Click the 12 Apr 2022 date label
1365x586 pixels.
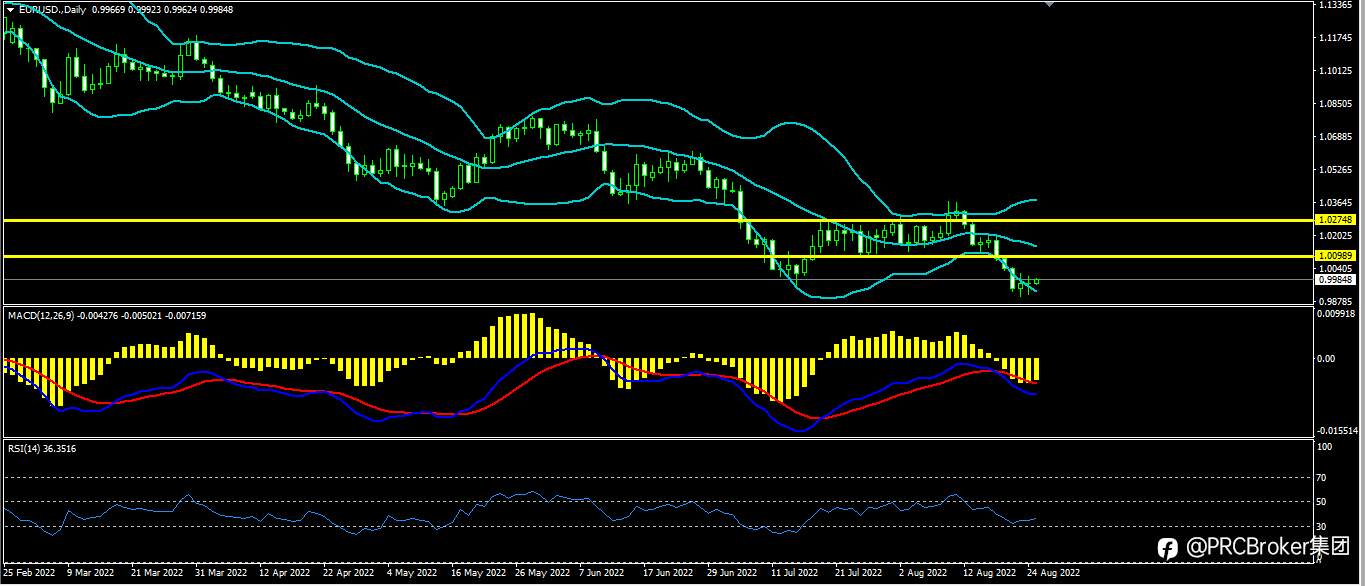click(285, 574)
